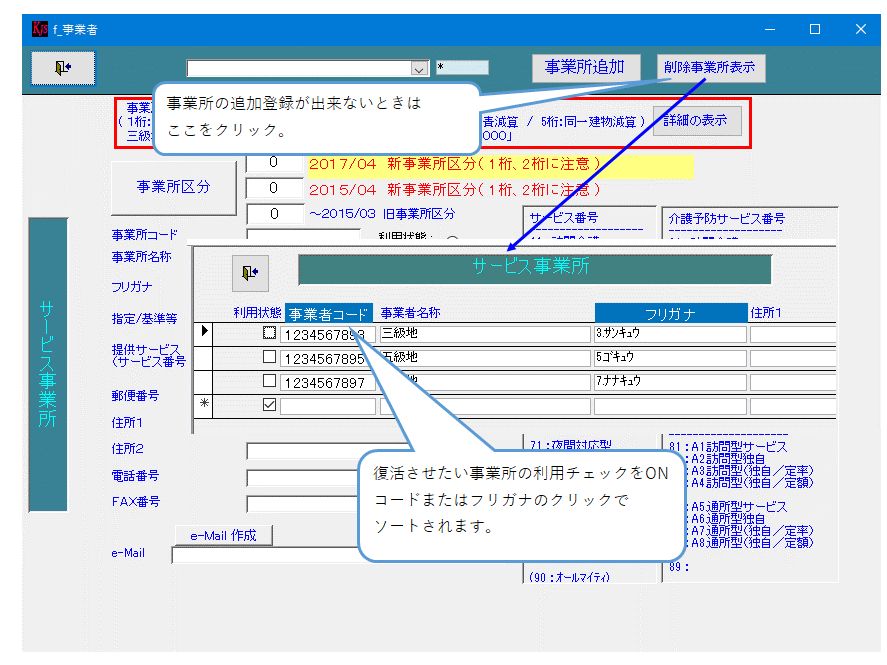Click the 事業所追加 button
Image resolution: width=887 pixels, height=665 pixels.
585,67
